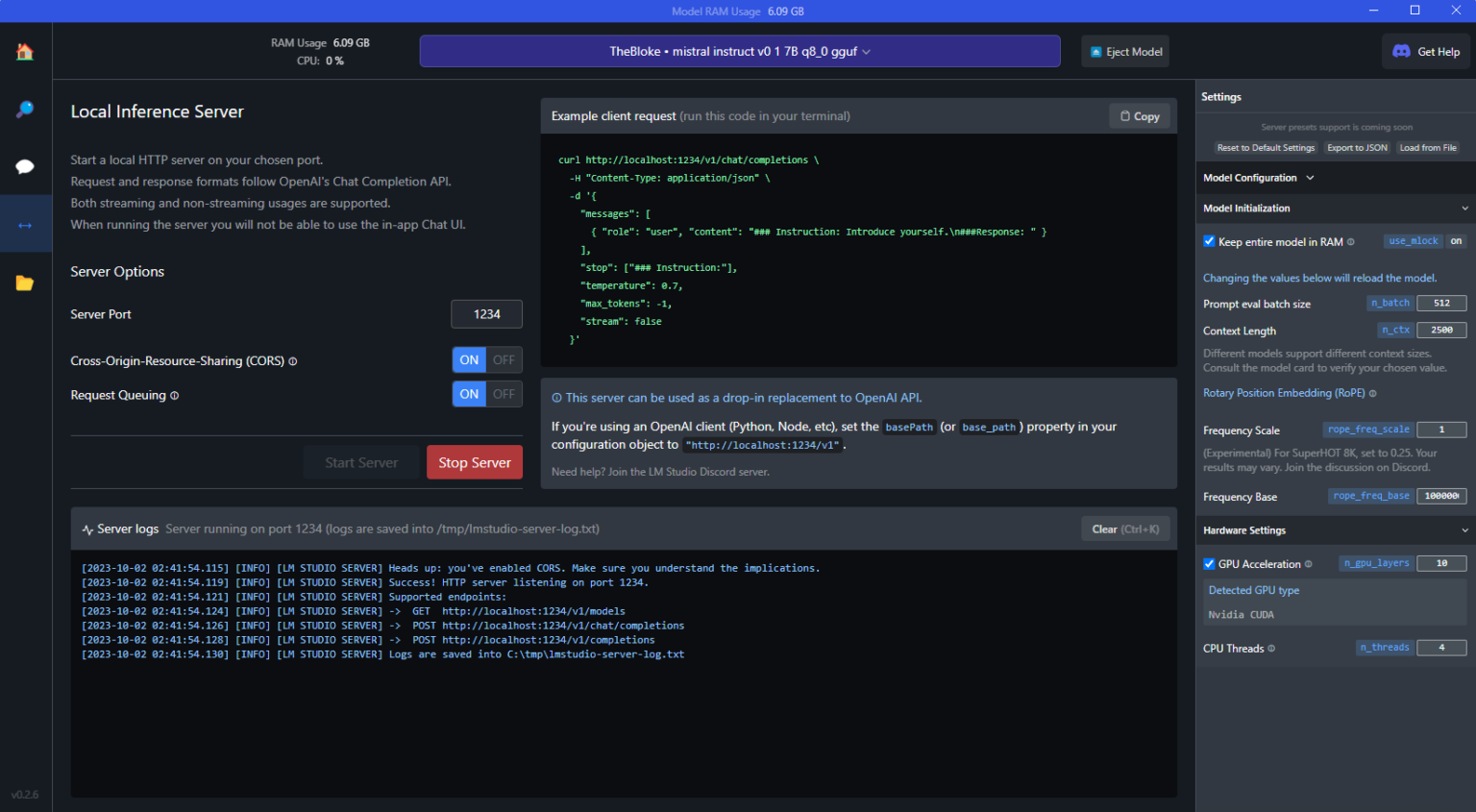This screenshot has height=812, width=1476.
Task: Open the My Models folder icon
Action: (x=25, y=283)
